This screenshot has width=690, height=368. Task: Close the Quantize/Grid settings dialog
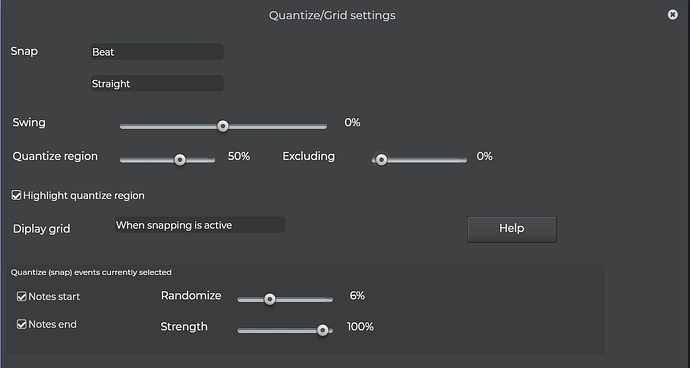[x=672, y=15]
